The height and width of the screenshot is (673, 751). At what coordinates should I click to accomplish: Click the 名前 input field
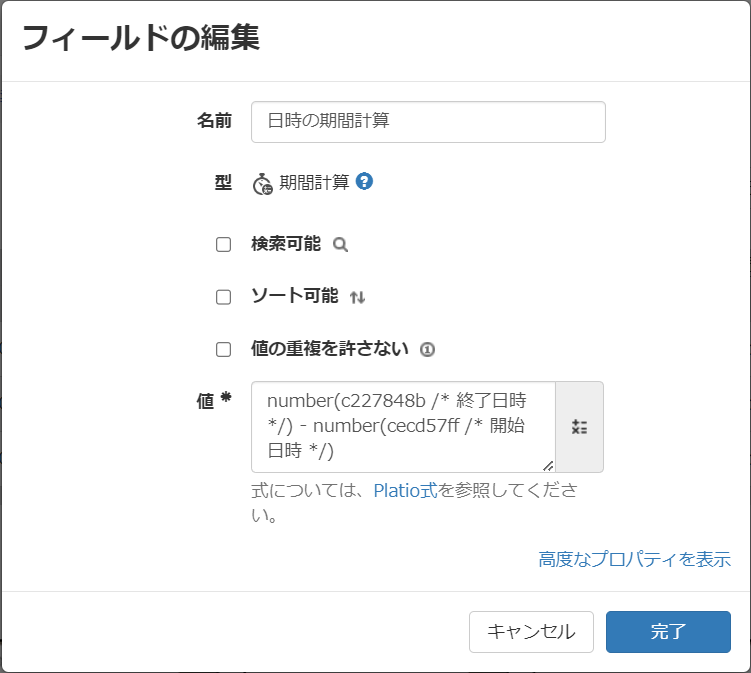(428, 122)
